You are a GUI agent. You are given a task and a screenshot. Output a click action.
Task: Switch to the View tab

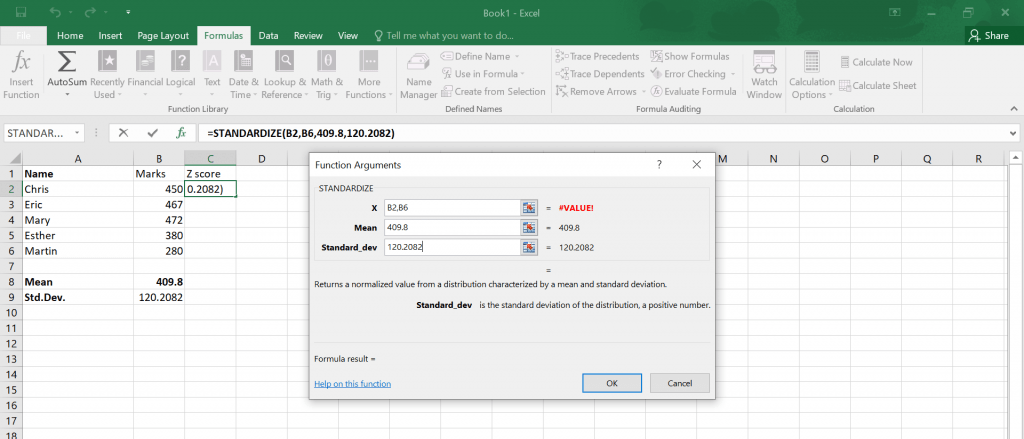click(x=347, y=36)
